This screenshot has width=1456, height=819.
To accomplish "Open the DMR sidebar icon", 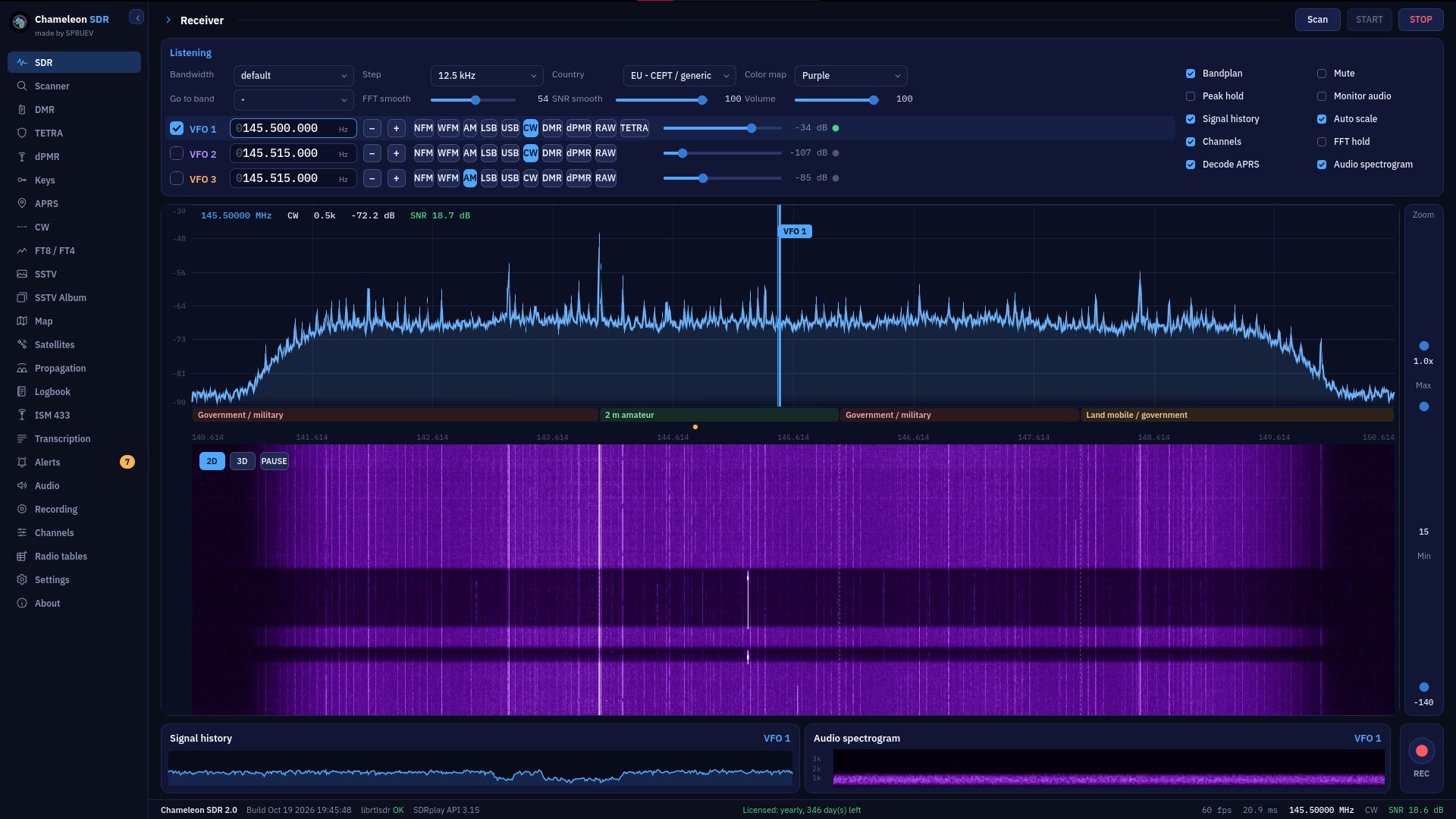I will coord(22,109).
